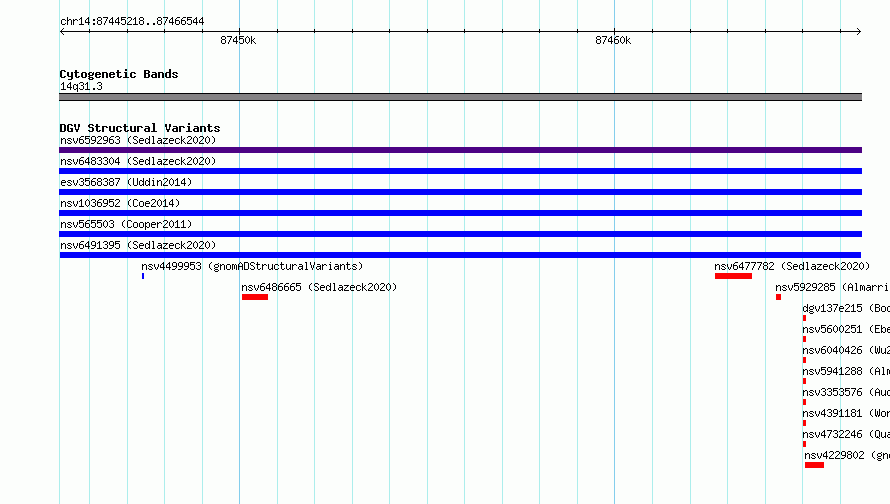
Task: Select the blue esv3568387 variant bar
Action: click(460, 192)
